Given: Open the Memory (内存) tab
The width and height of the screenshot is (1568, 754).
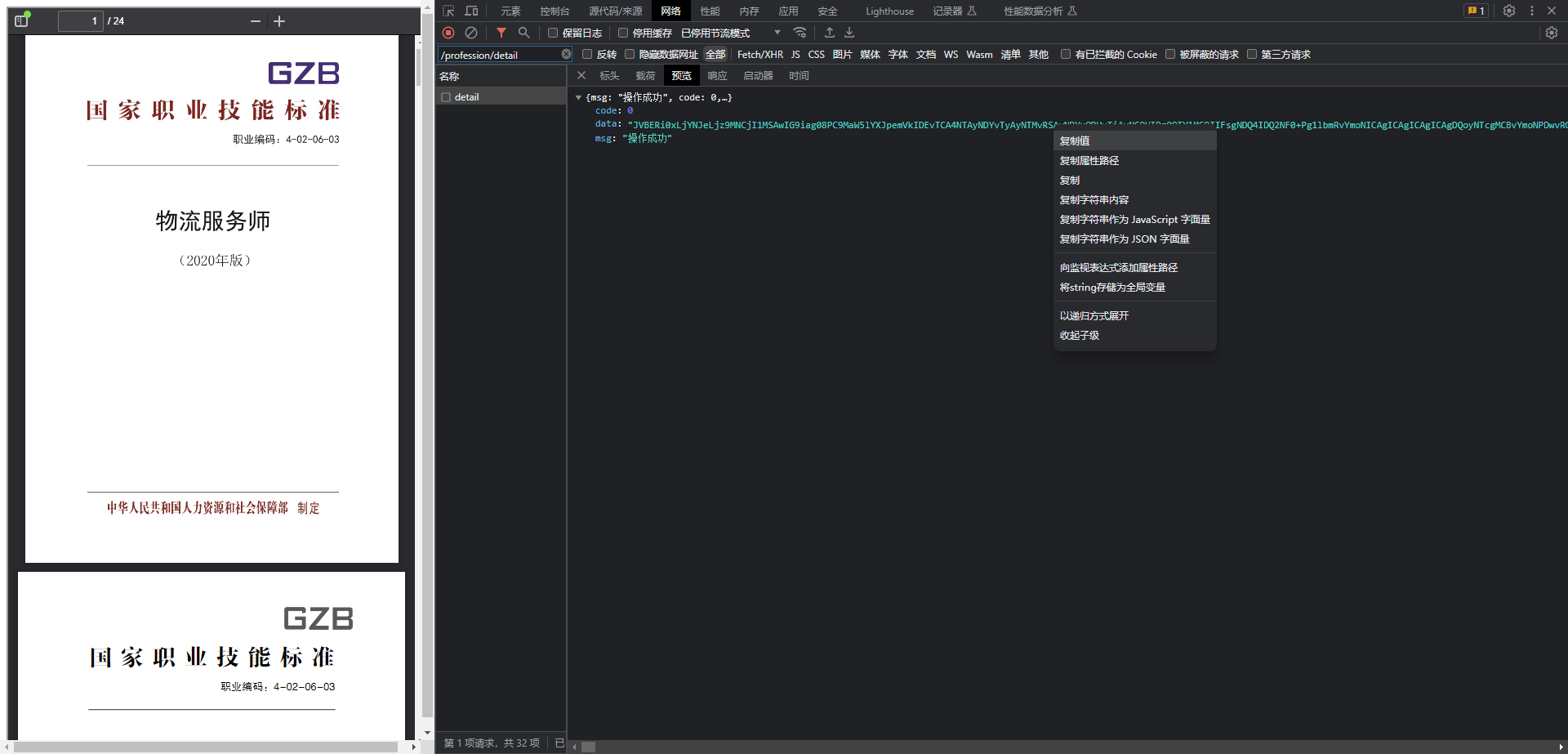Looking at the screenshot, I should (749, 11).
